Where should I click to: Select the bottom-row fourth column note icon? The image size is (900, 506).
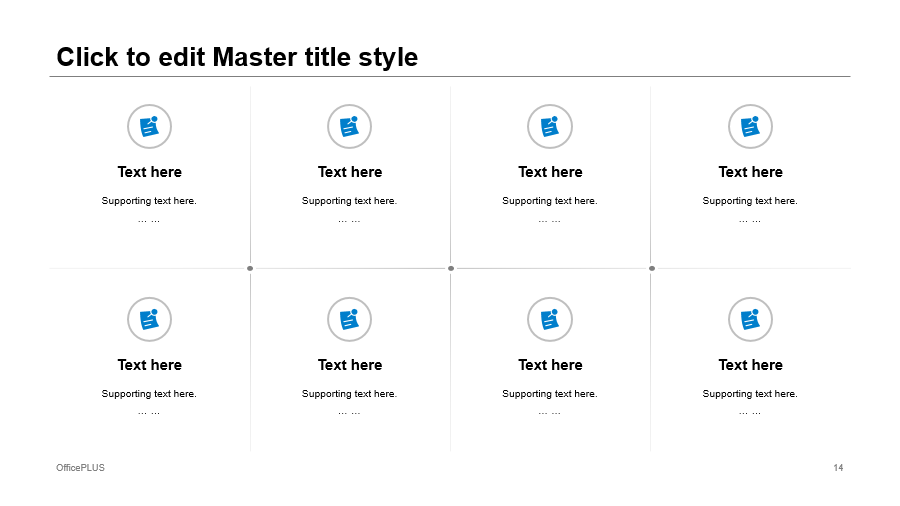tap(750, 320)
